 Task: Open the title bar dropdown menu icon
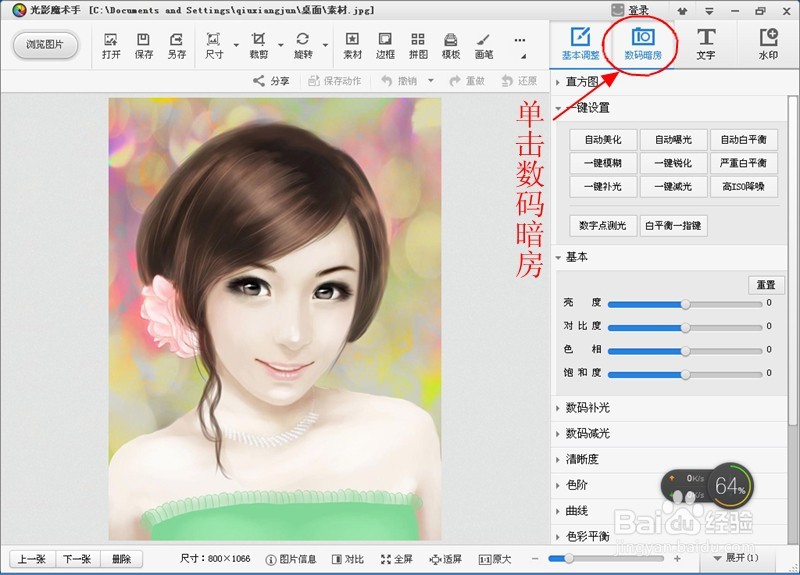[x=709, y=10]
